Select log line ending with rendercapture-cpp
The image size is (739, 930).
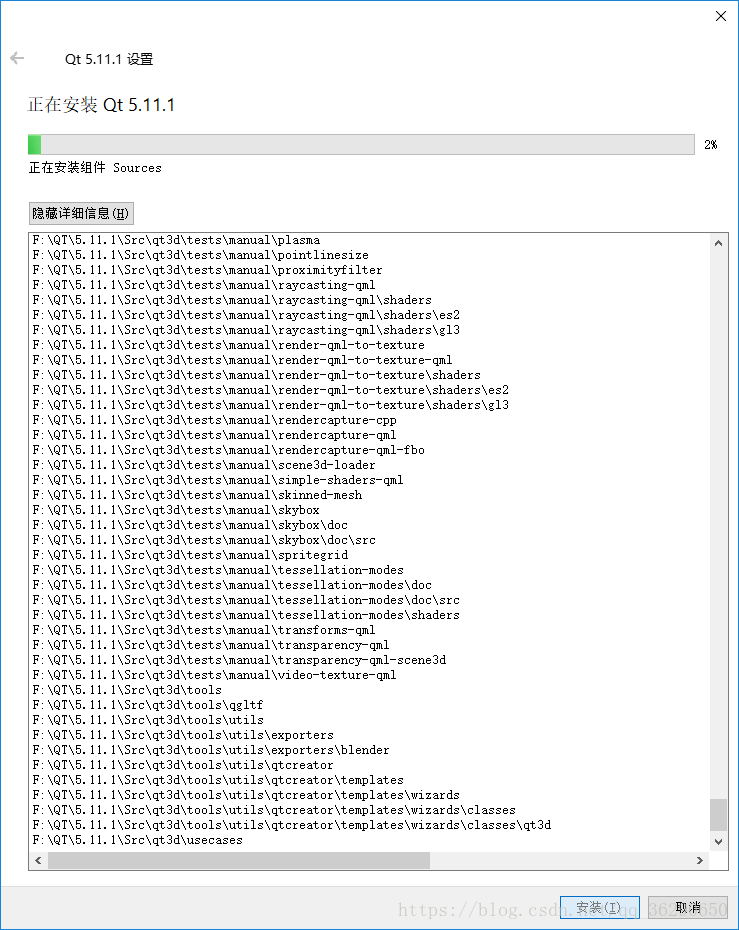click(215, 420)
